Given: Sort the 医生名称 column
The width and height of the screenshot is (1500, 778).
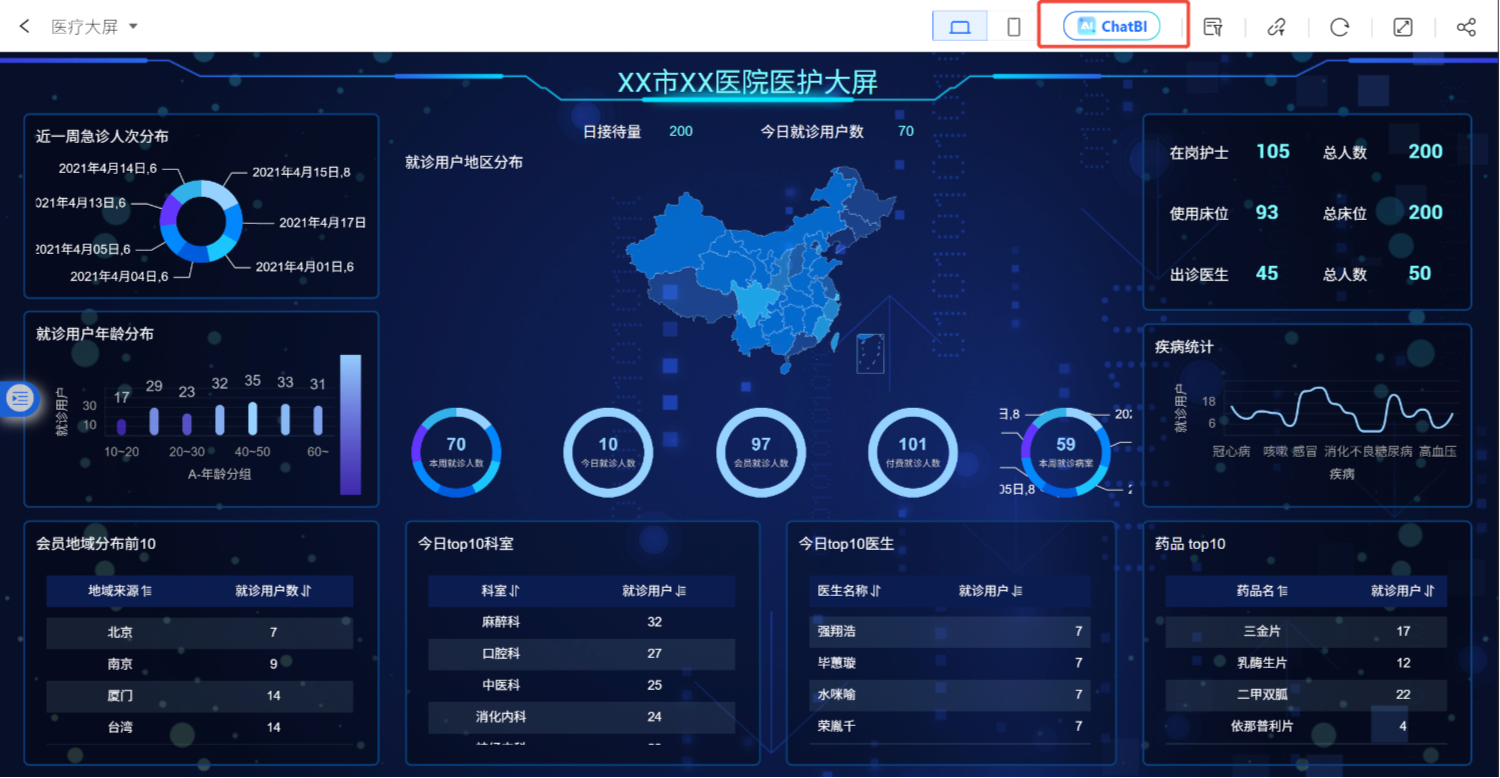Looking at the screenshot, I should coord(875,591).
